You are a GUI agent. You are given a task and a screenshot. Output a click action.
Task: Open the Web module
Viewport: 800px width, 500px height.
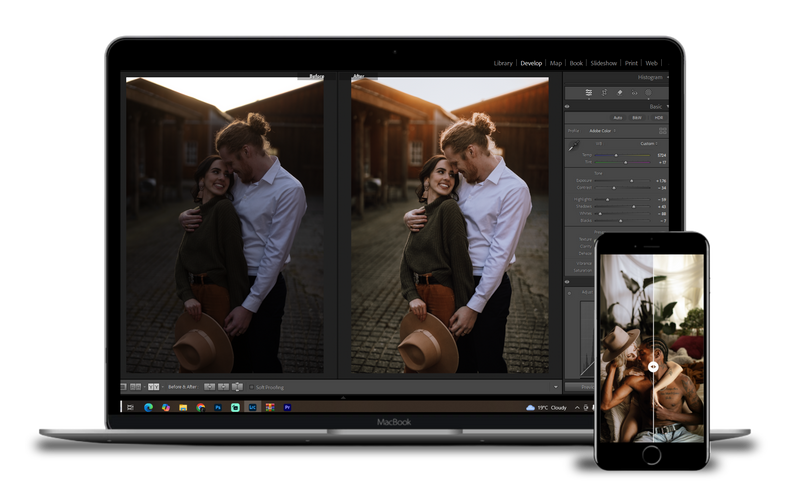tap(652, 63)
